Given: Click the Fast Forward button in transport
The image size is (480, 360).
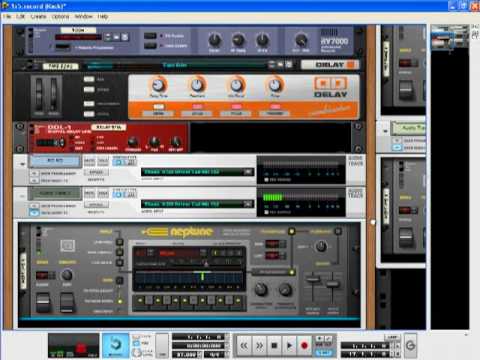Looking at the screenshot, I should coord(259,346).
